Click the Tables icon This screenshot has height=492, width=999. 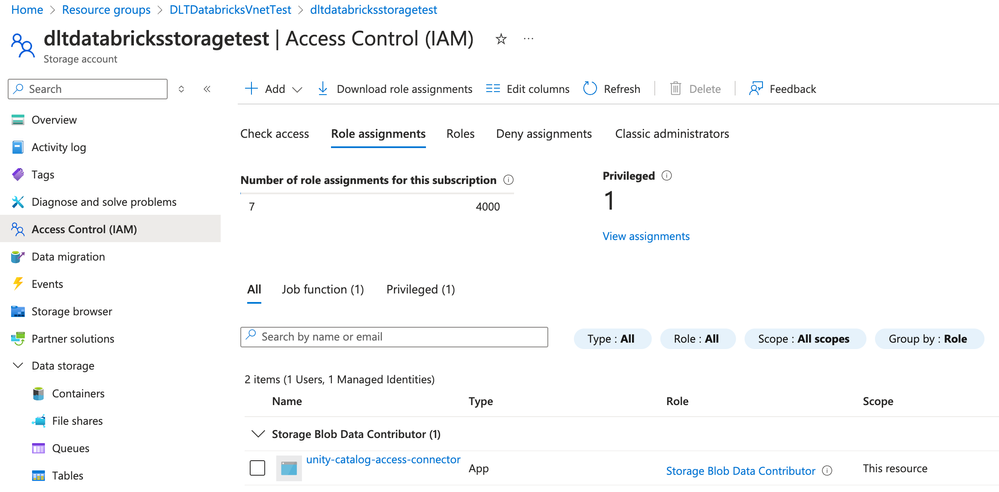[x=39, y=476]
